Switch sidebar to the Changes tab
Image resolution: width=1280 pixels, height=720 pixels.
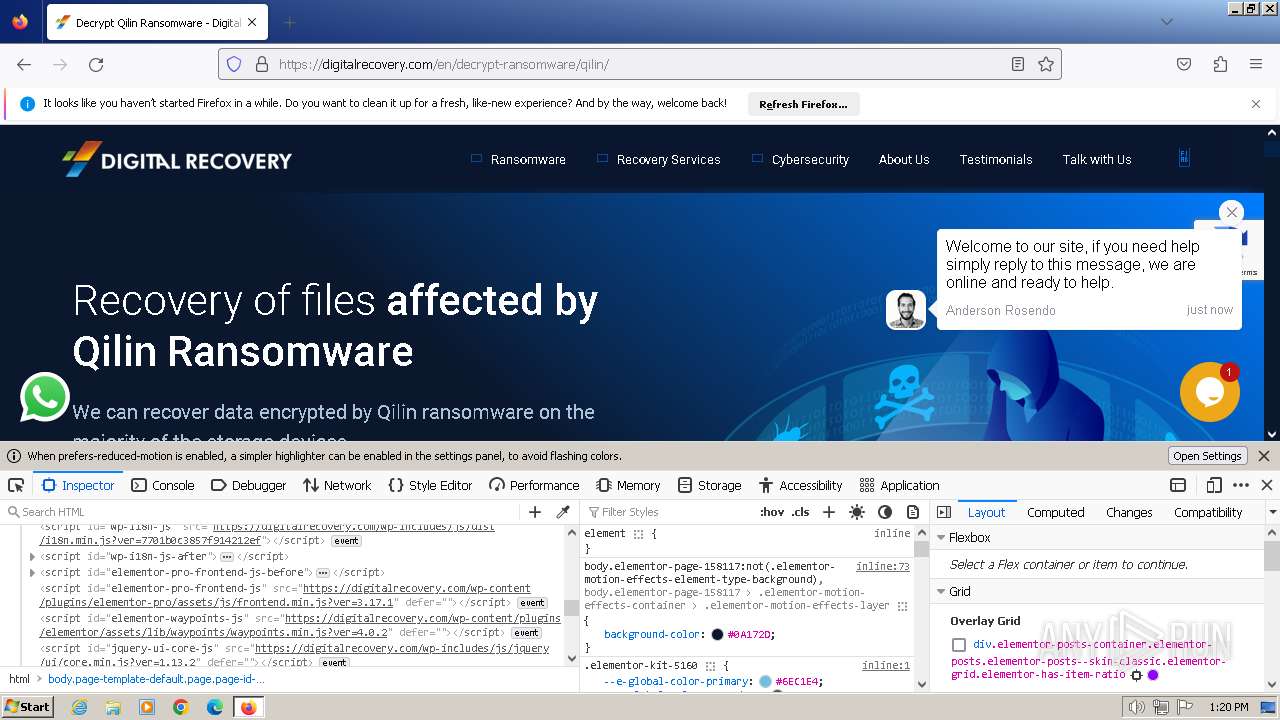coord(1129,512)
